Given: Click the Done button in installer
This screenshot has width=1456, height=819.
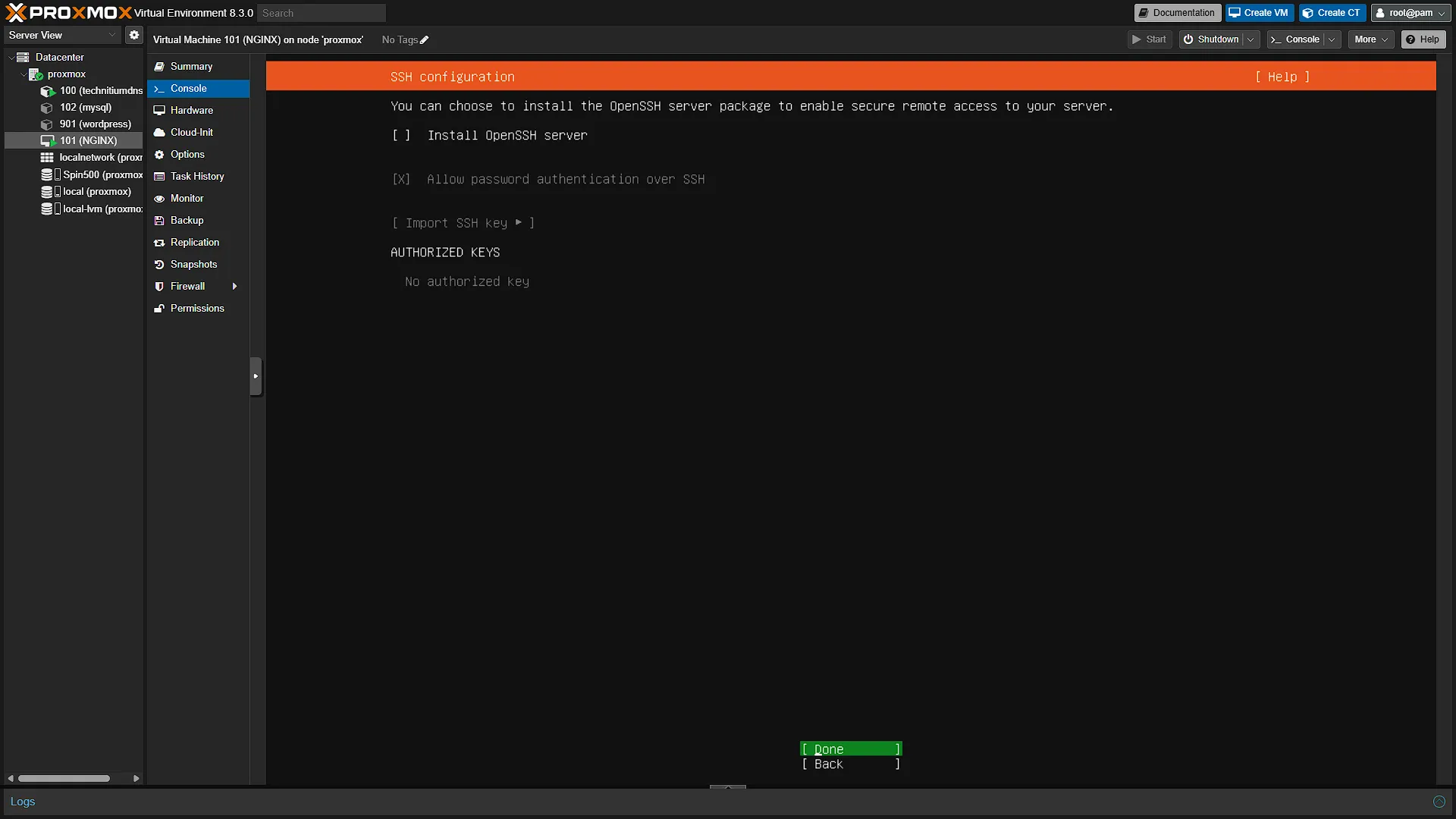Looking at the screenshot, I should 851,749.
